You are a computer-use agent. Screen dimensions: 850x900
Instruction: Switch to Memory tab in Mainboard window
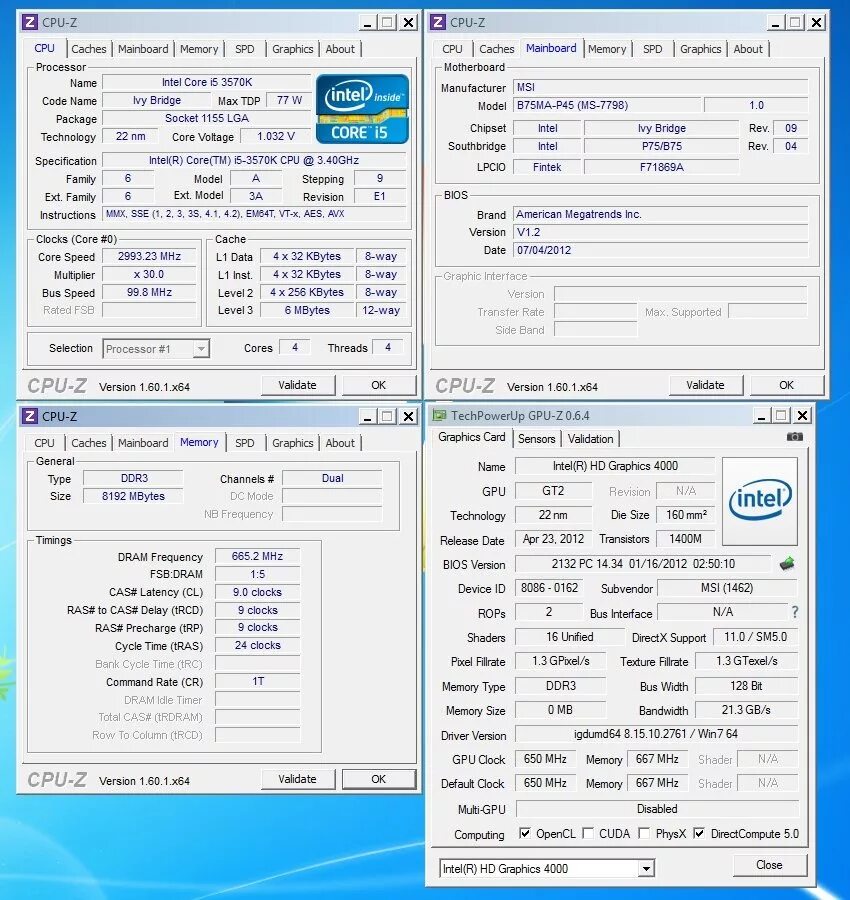coord(607,49)
